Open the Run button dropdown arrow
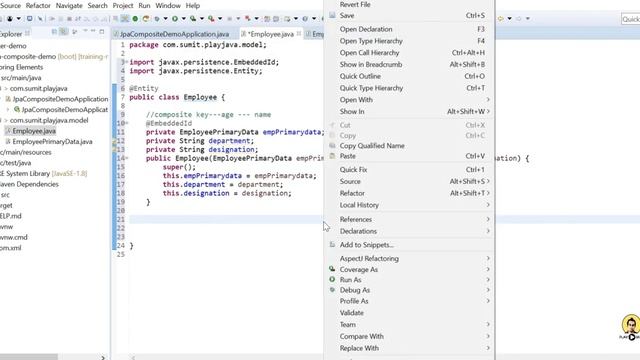Viewport: 640px width, 360px height. [x=183, y=19]
